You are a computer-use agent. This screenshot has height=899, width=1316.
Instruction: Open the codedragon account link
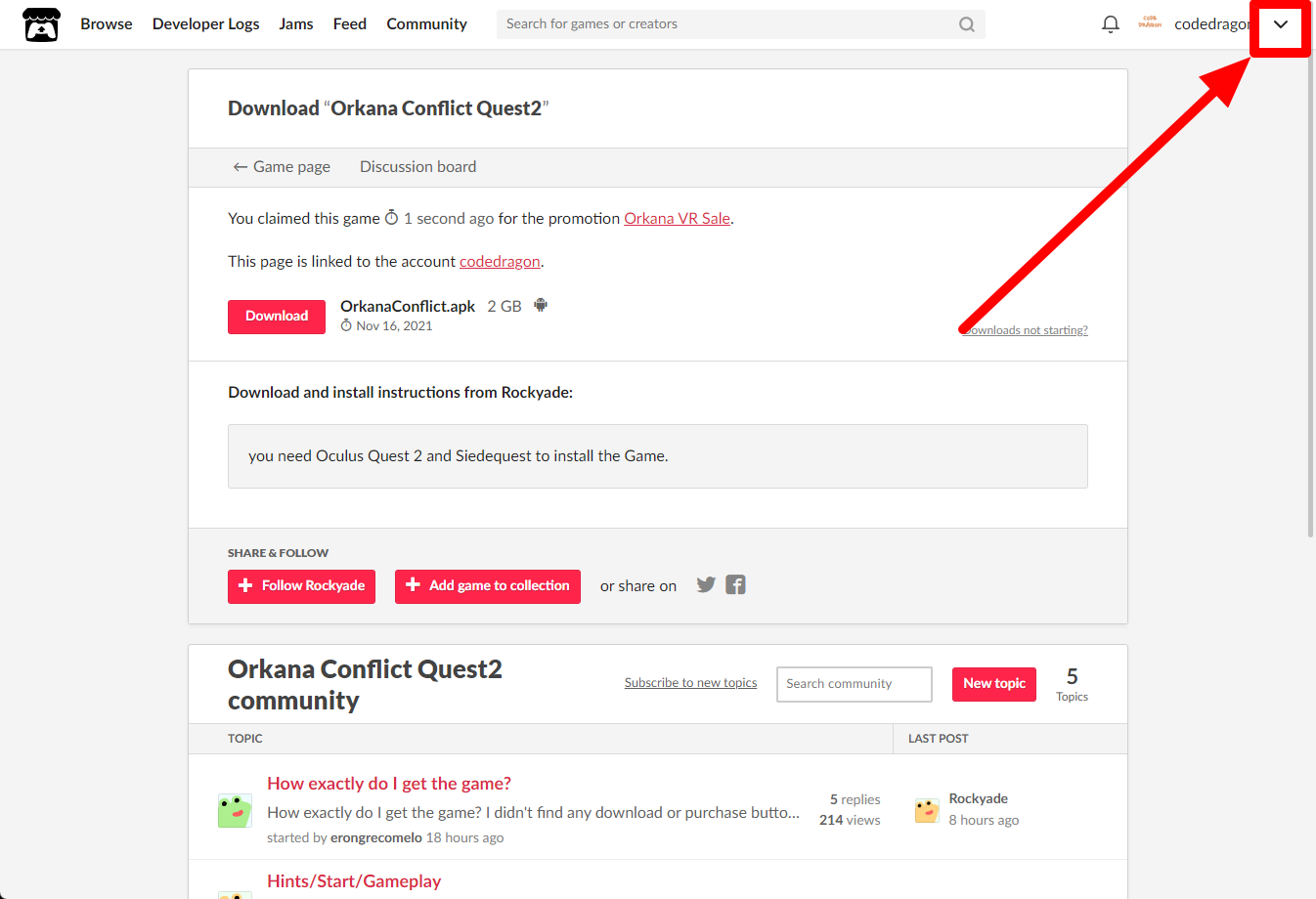(500, 261)
